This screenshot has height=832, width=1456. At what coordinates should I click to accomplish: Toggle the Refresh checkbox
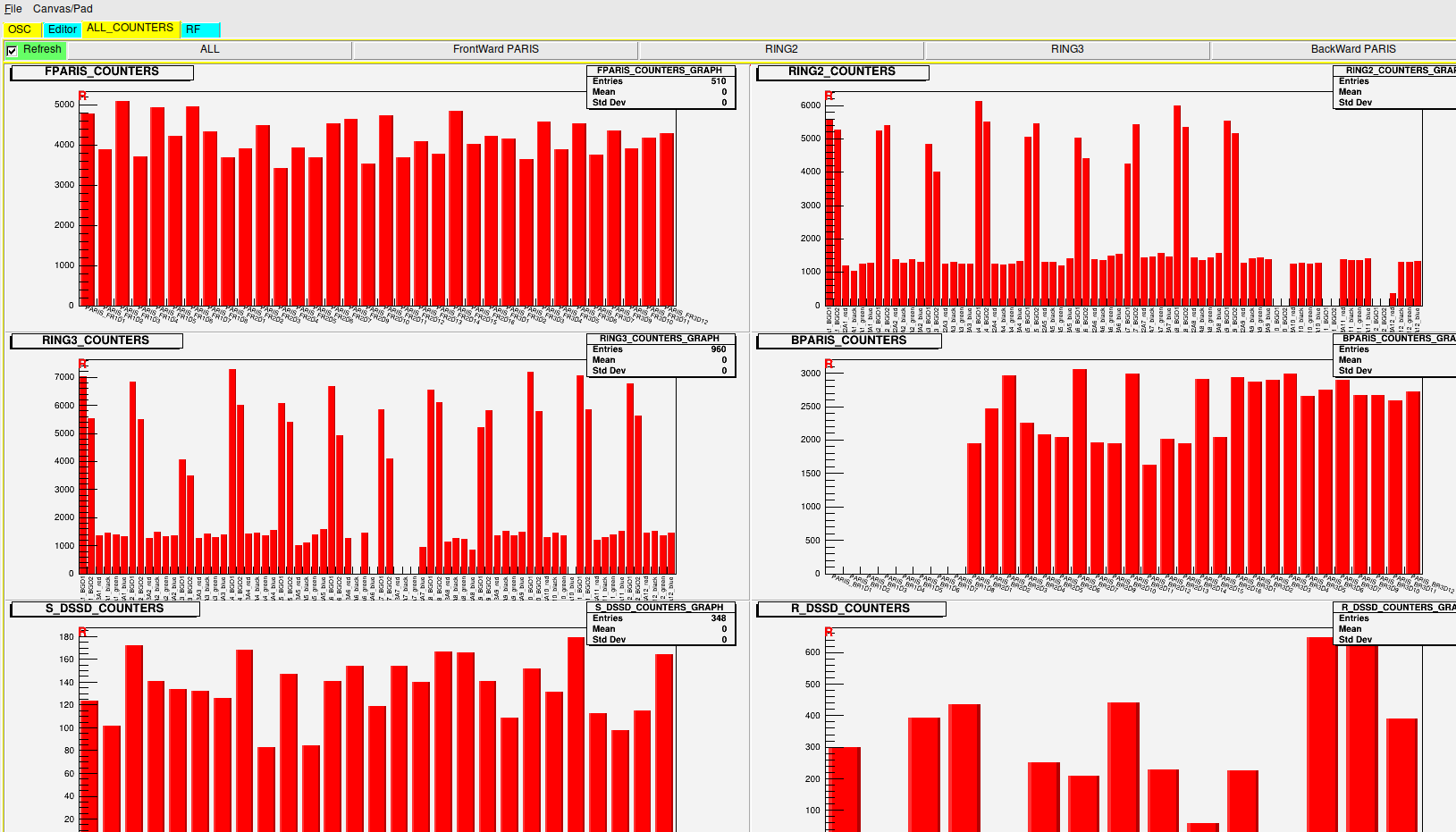(13, 51)
